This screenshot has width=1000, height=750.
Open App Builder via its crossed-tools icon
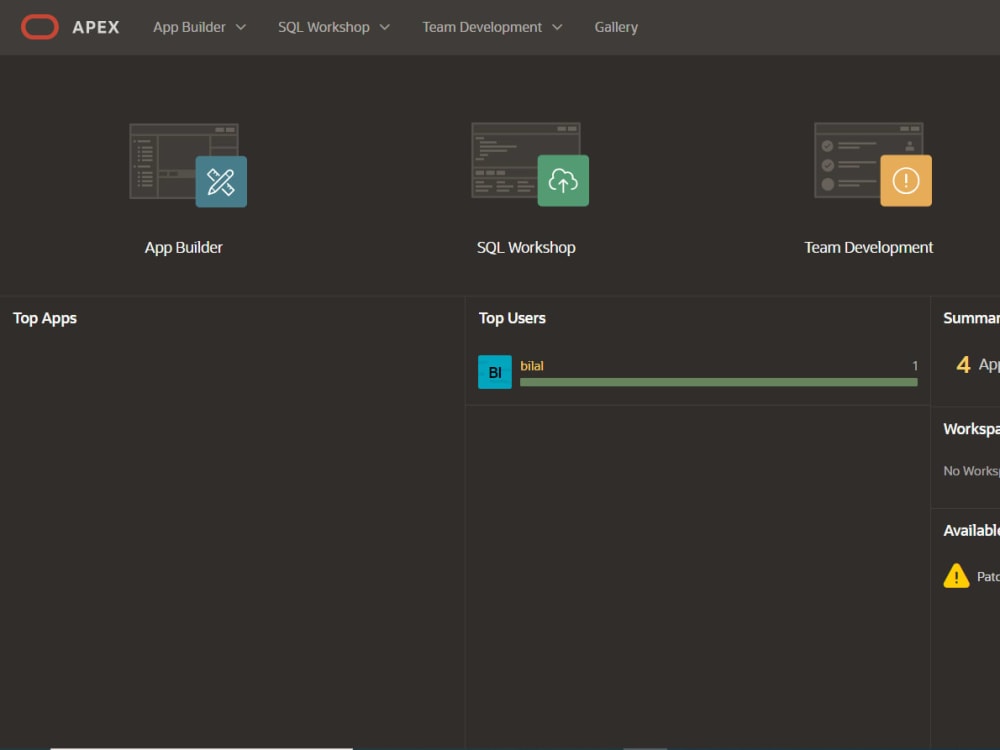[x=221, y=182]
